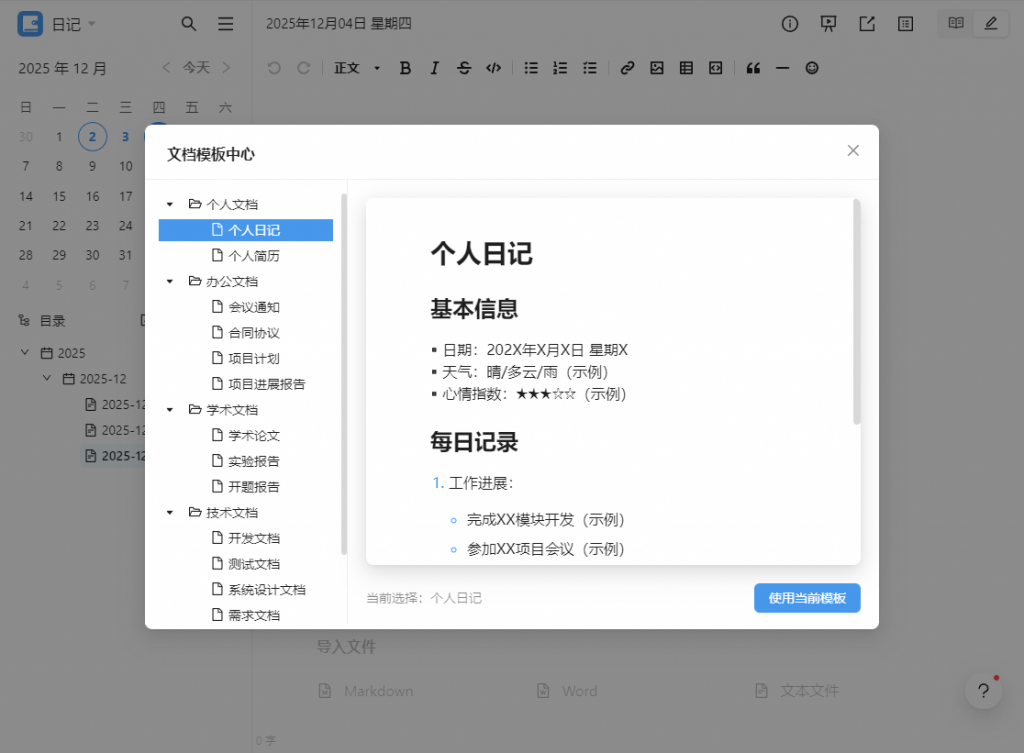Insert table from toolbar
This screenshot has width=1024, height=753.
686,68
